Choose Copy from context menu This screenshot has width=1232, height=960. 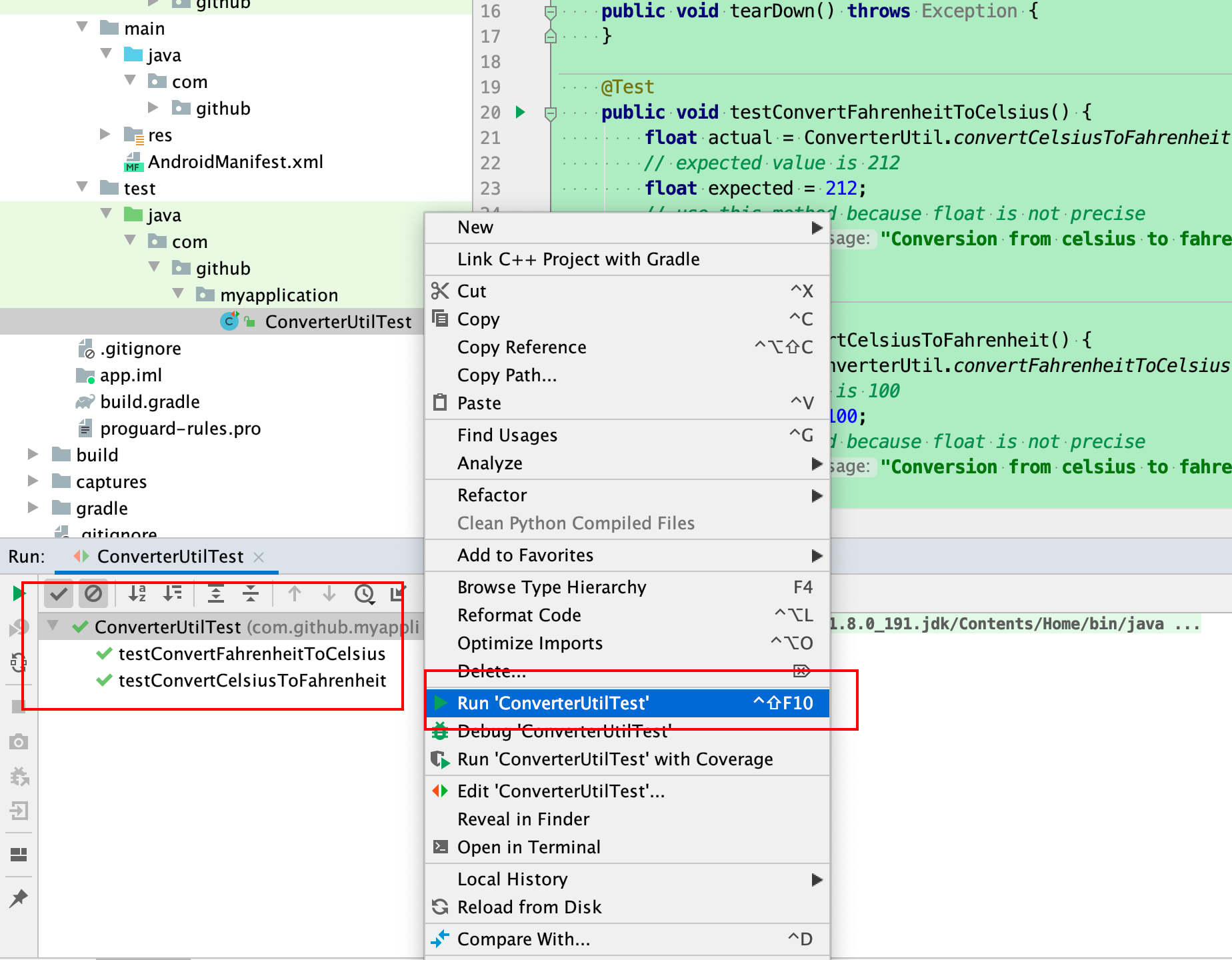point(627,319)
